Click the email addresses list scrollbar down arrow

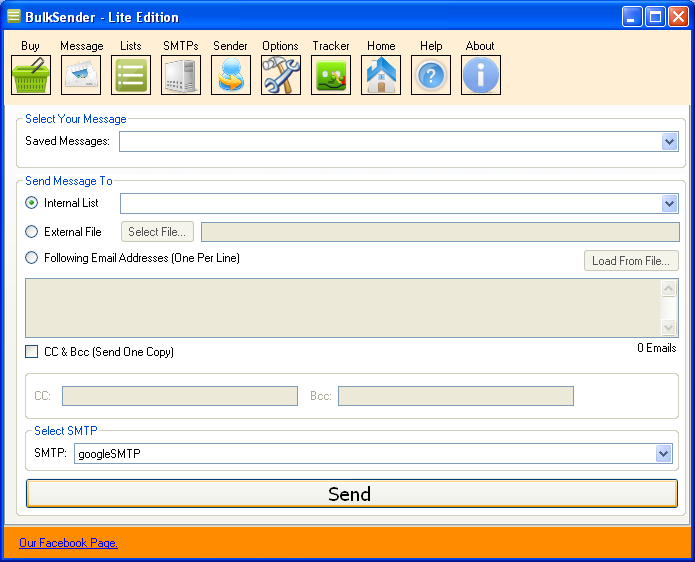point(669,327)
